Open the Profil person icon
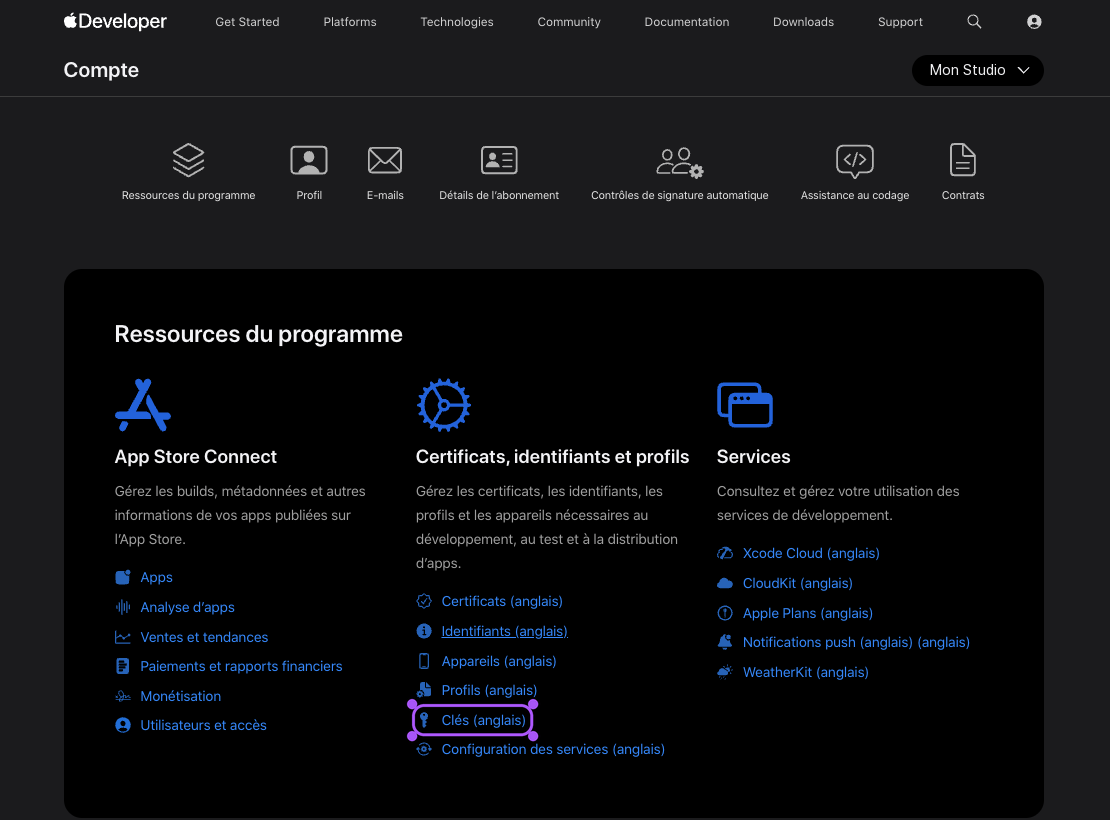Viewport: 1110px width, 820px height. 309,160
